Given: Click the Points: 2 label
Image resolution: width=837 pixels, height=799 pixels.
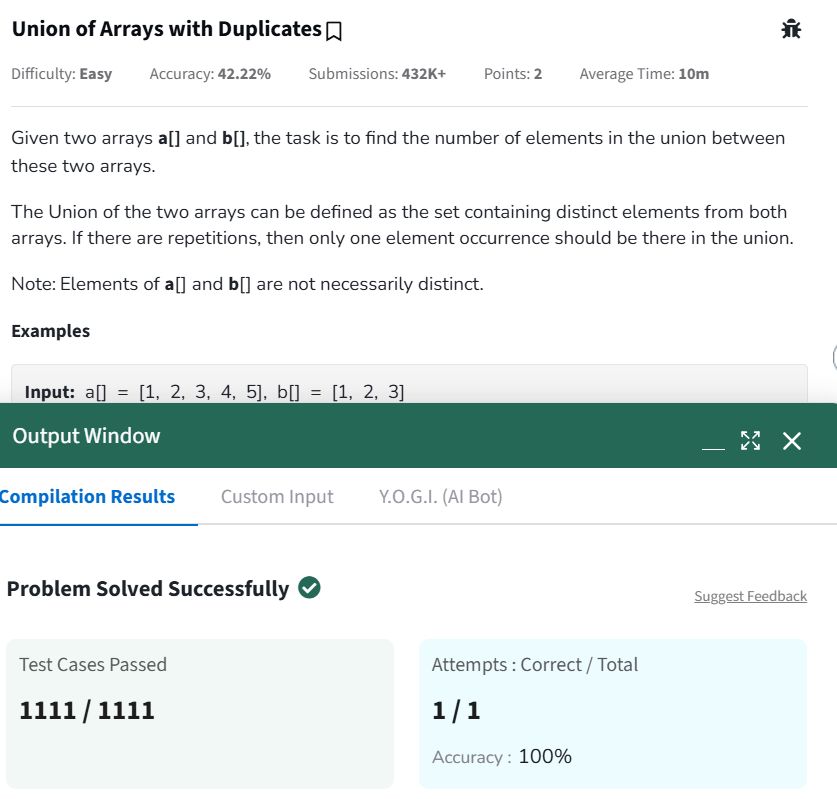Looking at the screenshot, I should [512, 74].
